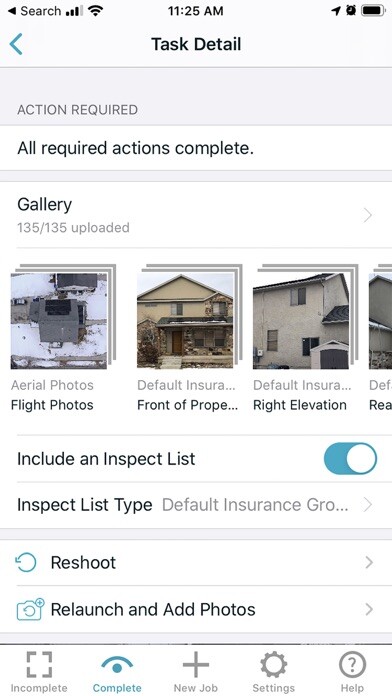Open Inspect List Type chevron
Image resolution: width=392 pixels, height=696 pixels.
pyautogui.click(x=368, y=505)
